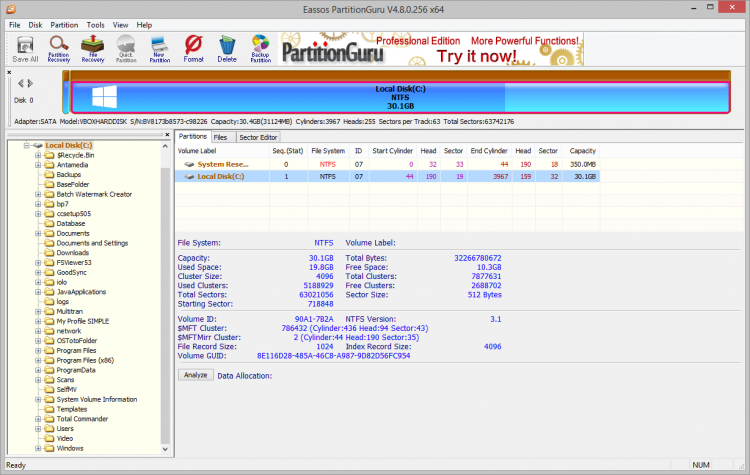Sort by the Volume Label column header
The height and width of the screenshot is (475, 750).
coord(222,151)
